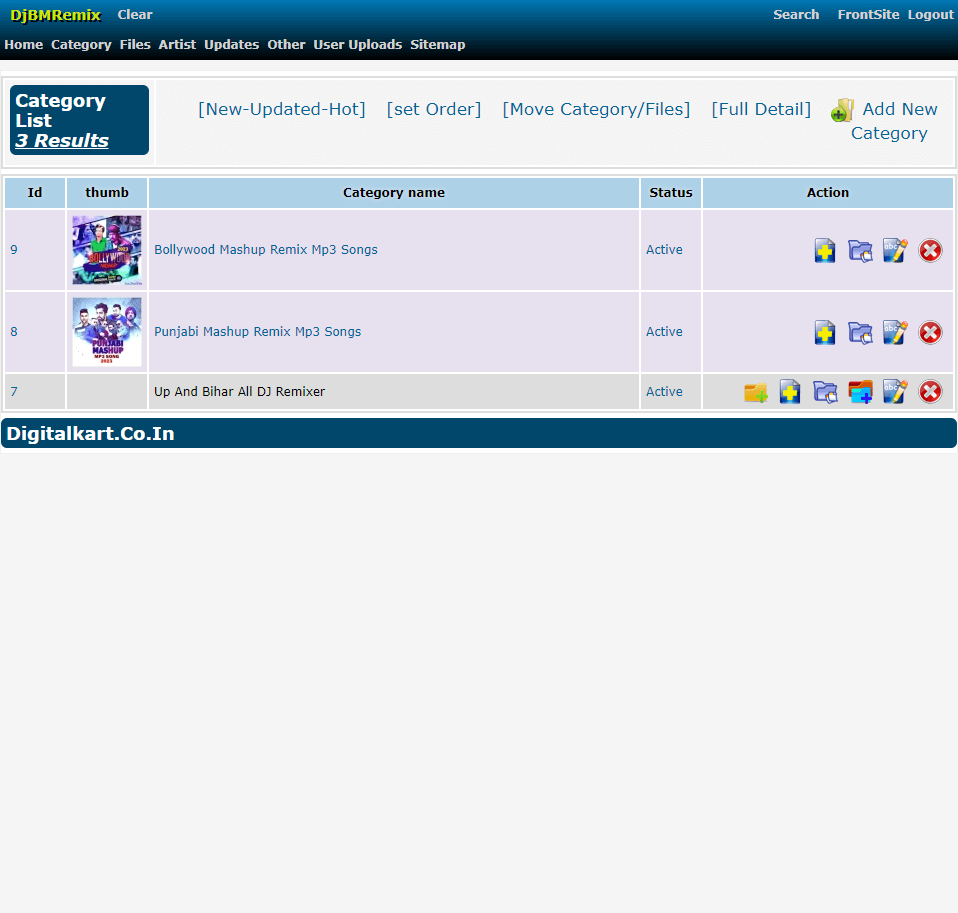
Task: Delete Punjabi Mashup category with red X
Action: click(930, 332)
